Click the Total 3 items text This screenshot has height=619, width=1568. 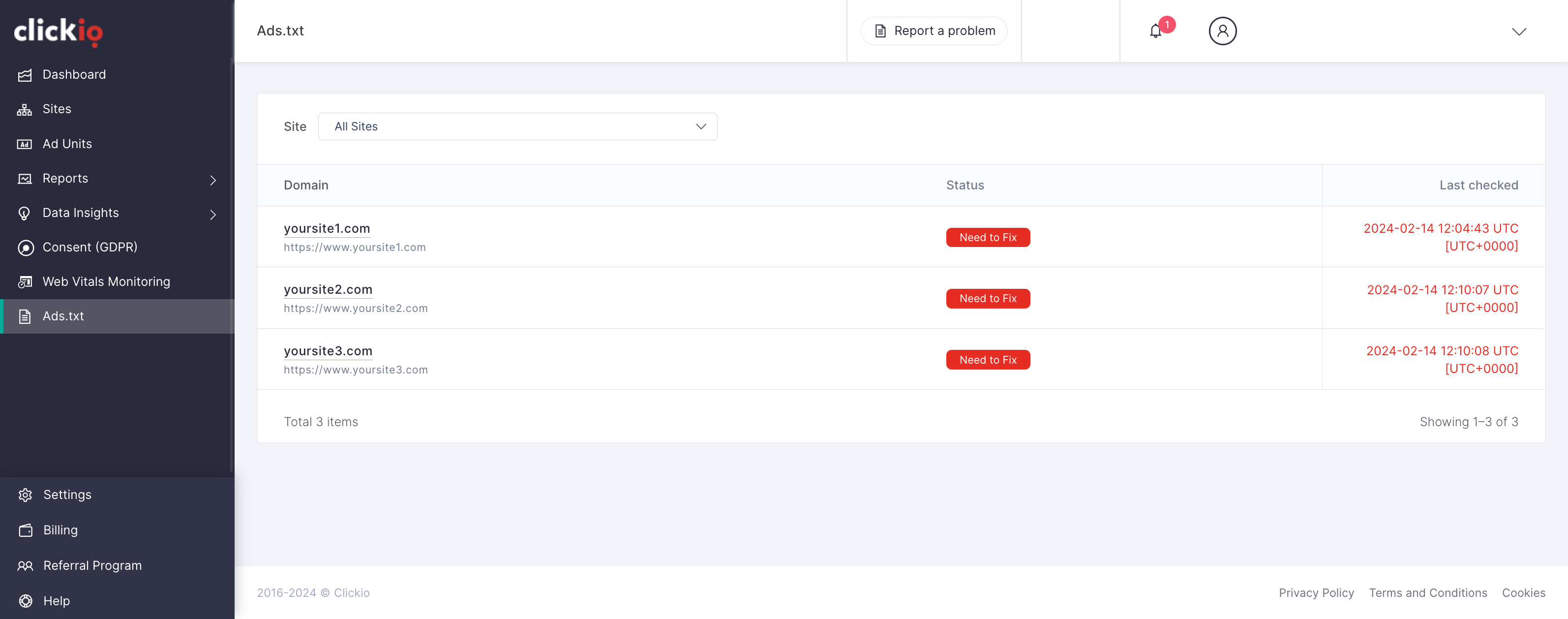click(x=321, y=422)
